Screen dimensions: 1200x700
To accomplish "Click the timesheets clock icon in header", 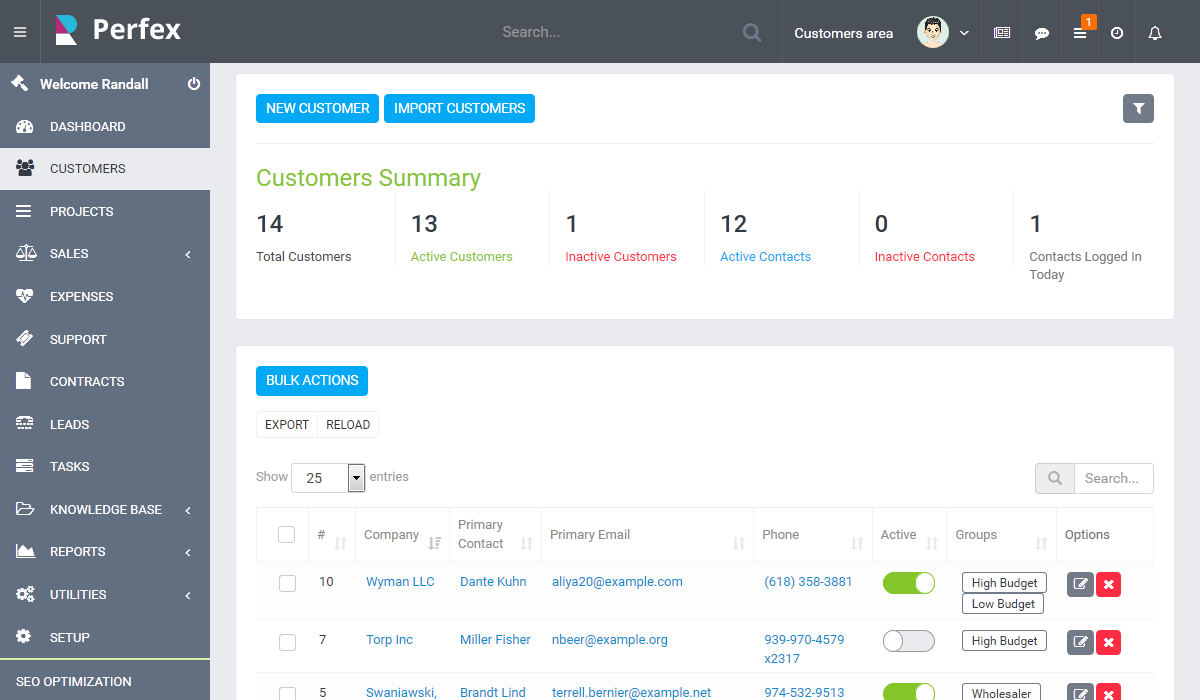I will 1117,33.
